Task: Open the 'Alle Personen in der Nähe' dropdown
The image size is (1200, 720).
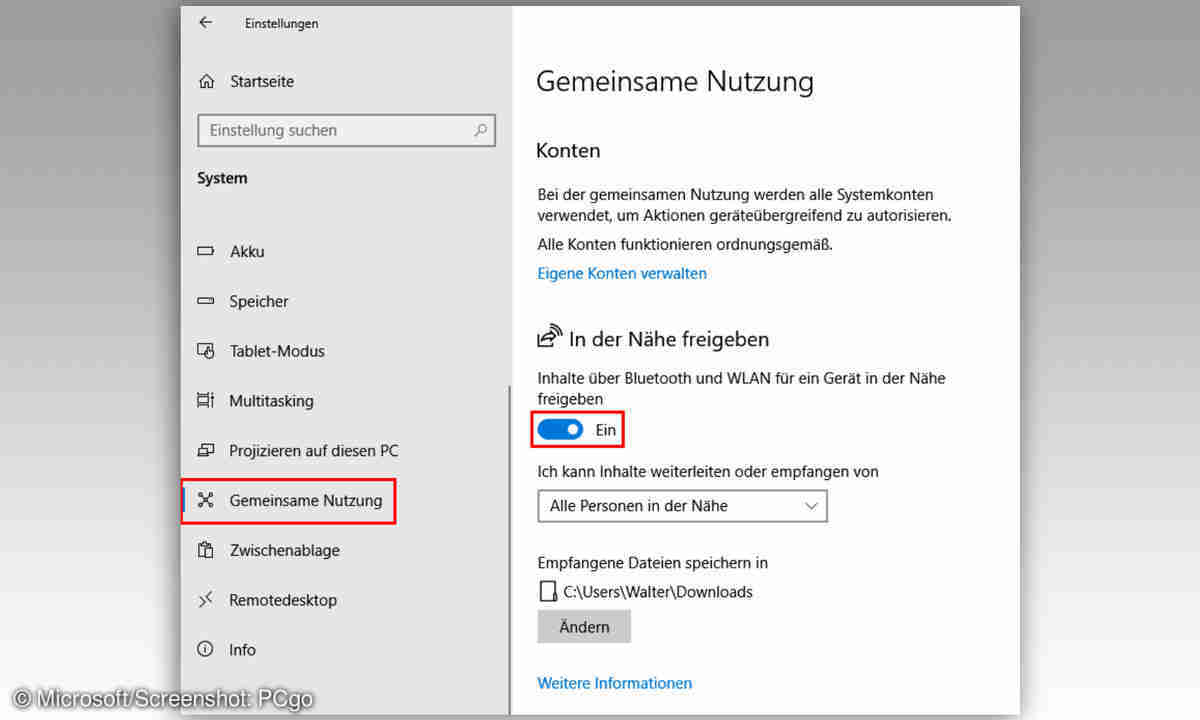Action: (x=682, y=506)
